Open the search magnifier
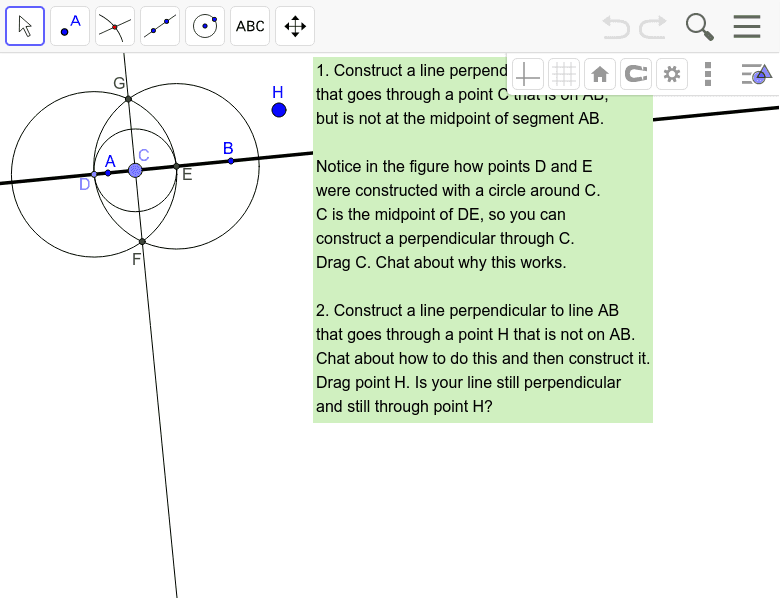This screenshot has height=600, width=781. [699, 26]
